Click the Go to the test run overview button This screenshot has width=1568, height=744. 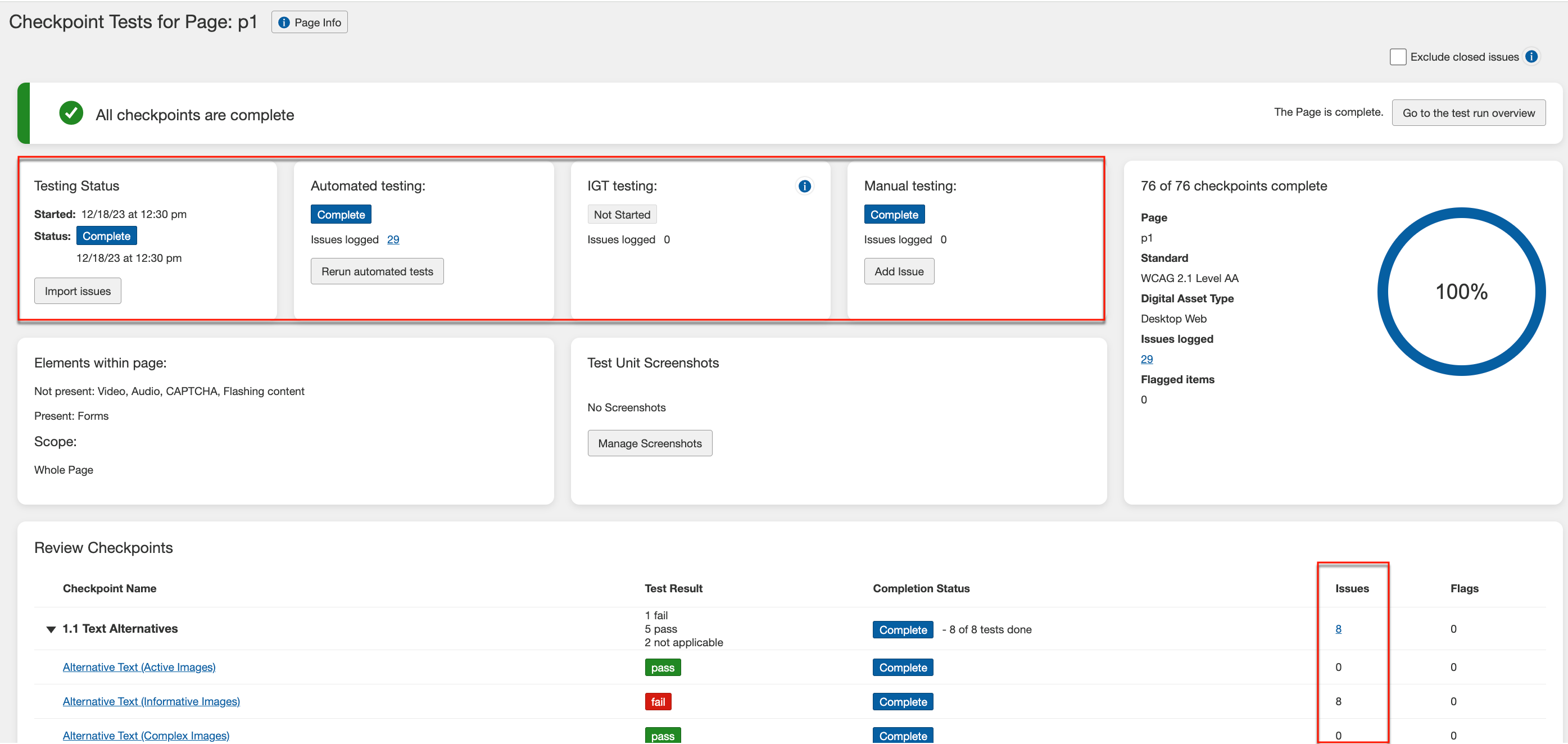1467,114
